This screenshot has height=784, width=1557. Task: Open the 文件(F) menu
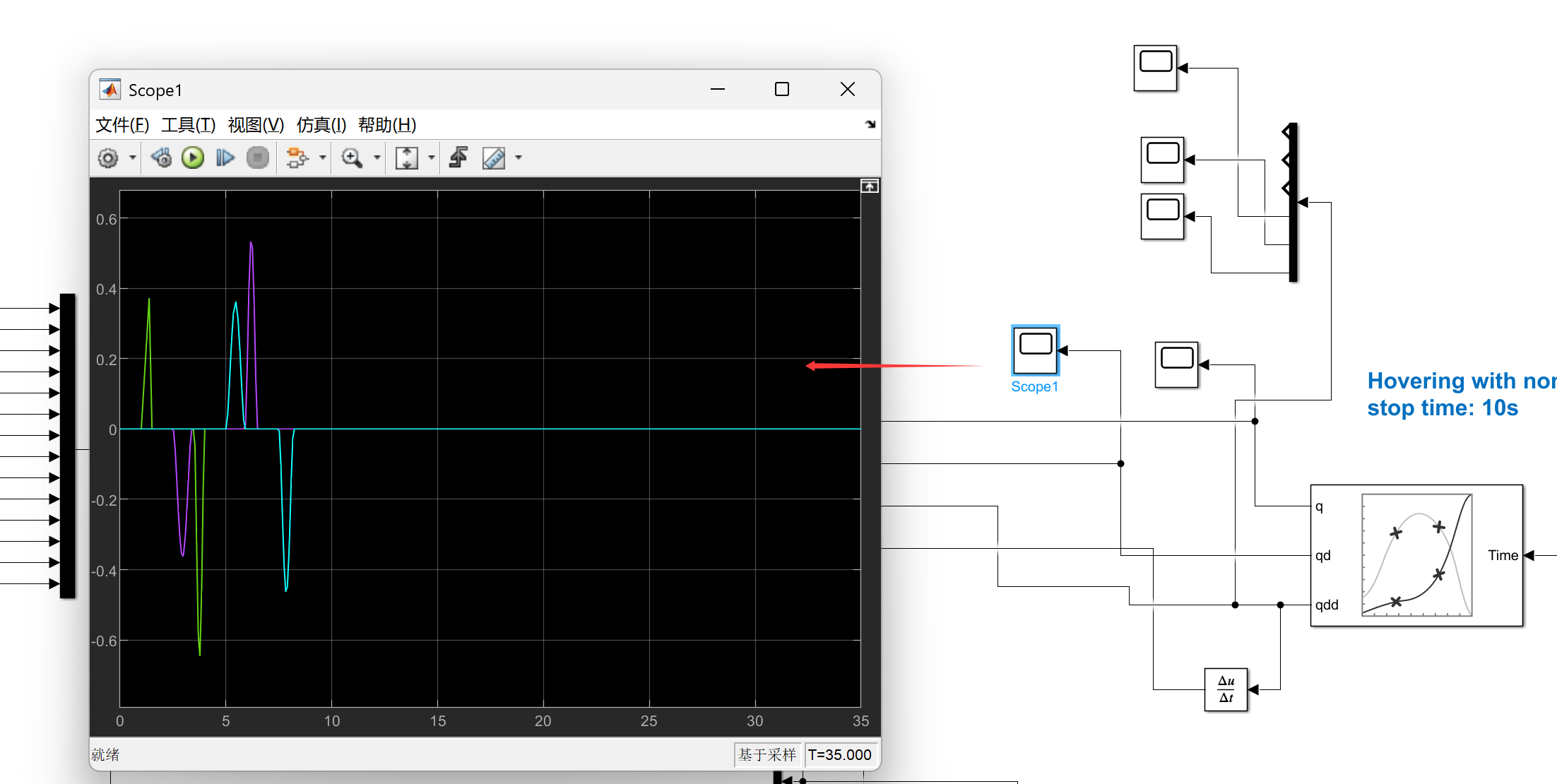tap(122, 125)
